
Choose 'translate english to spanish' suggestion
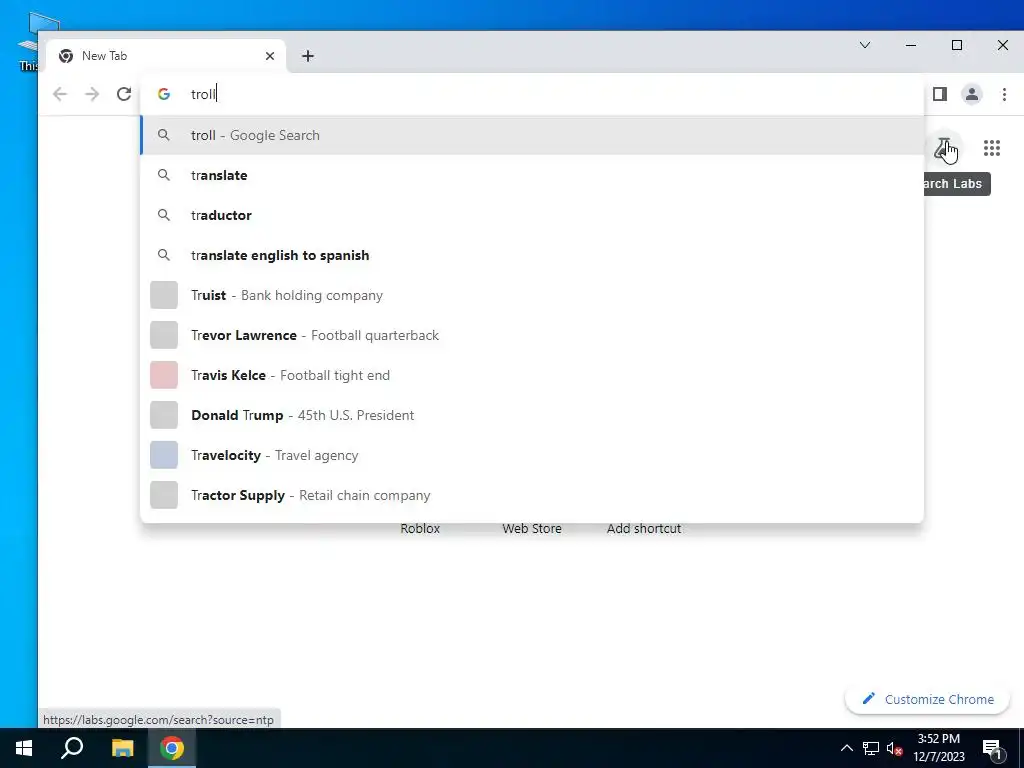[x=532, y=255]
